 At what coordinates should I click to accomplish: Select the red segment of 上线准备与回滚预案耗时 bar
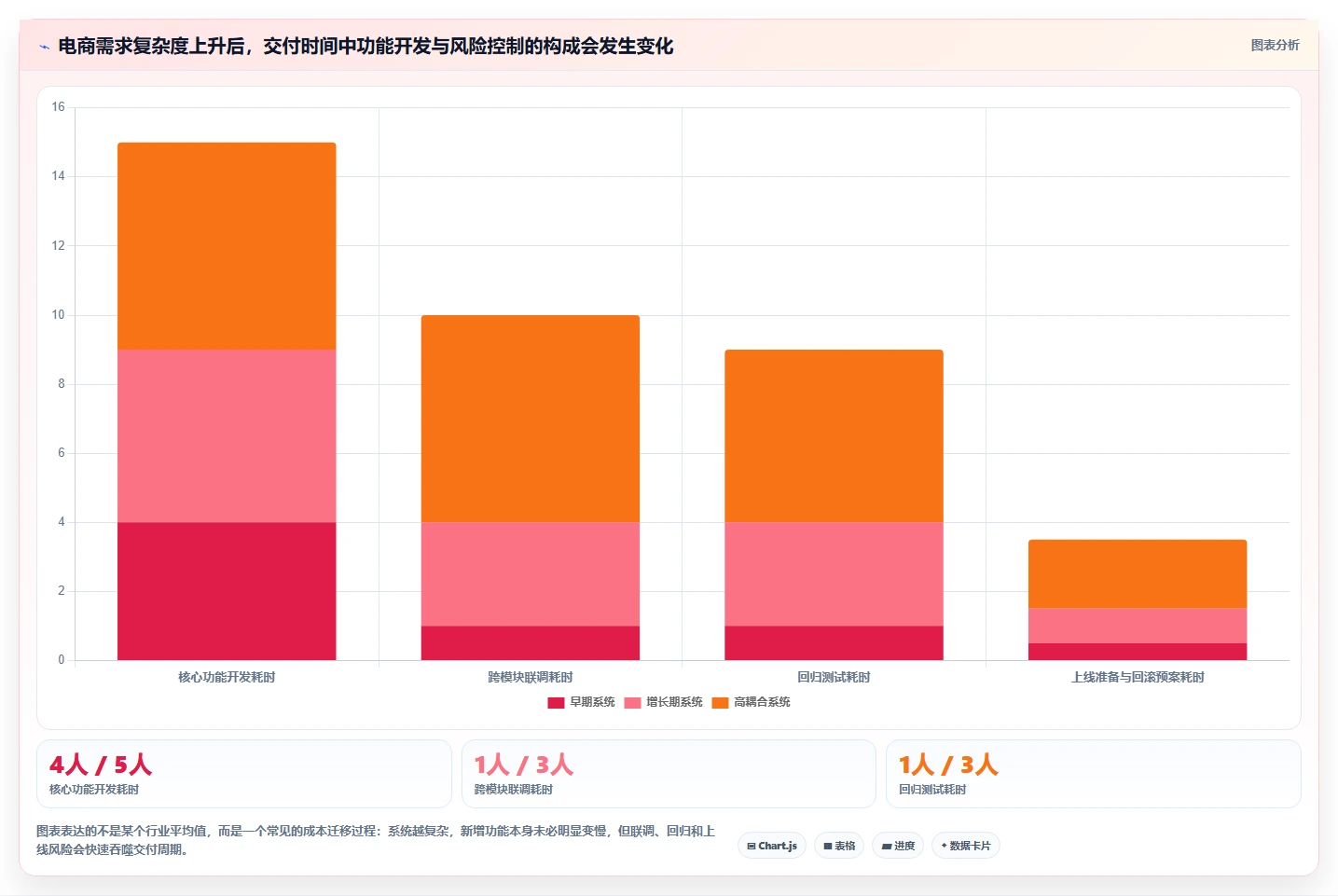tap(1138, 652)
